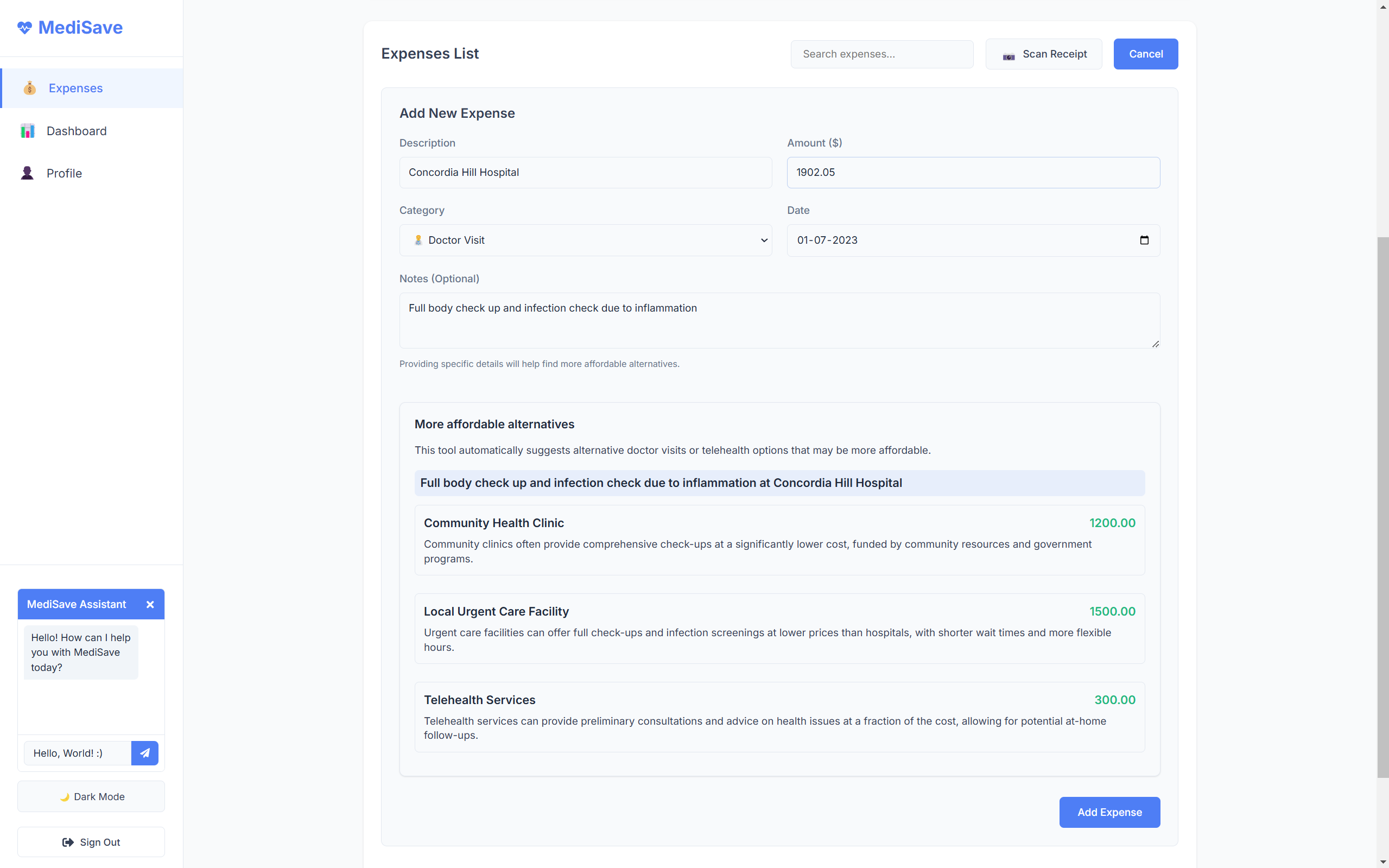The width and height of the screenshot is (1389, 868).
Task: Open date picker calendar icon
Action: [x=1144, y=240]
